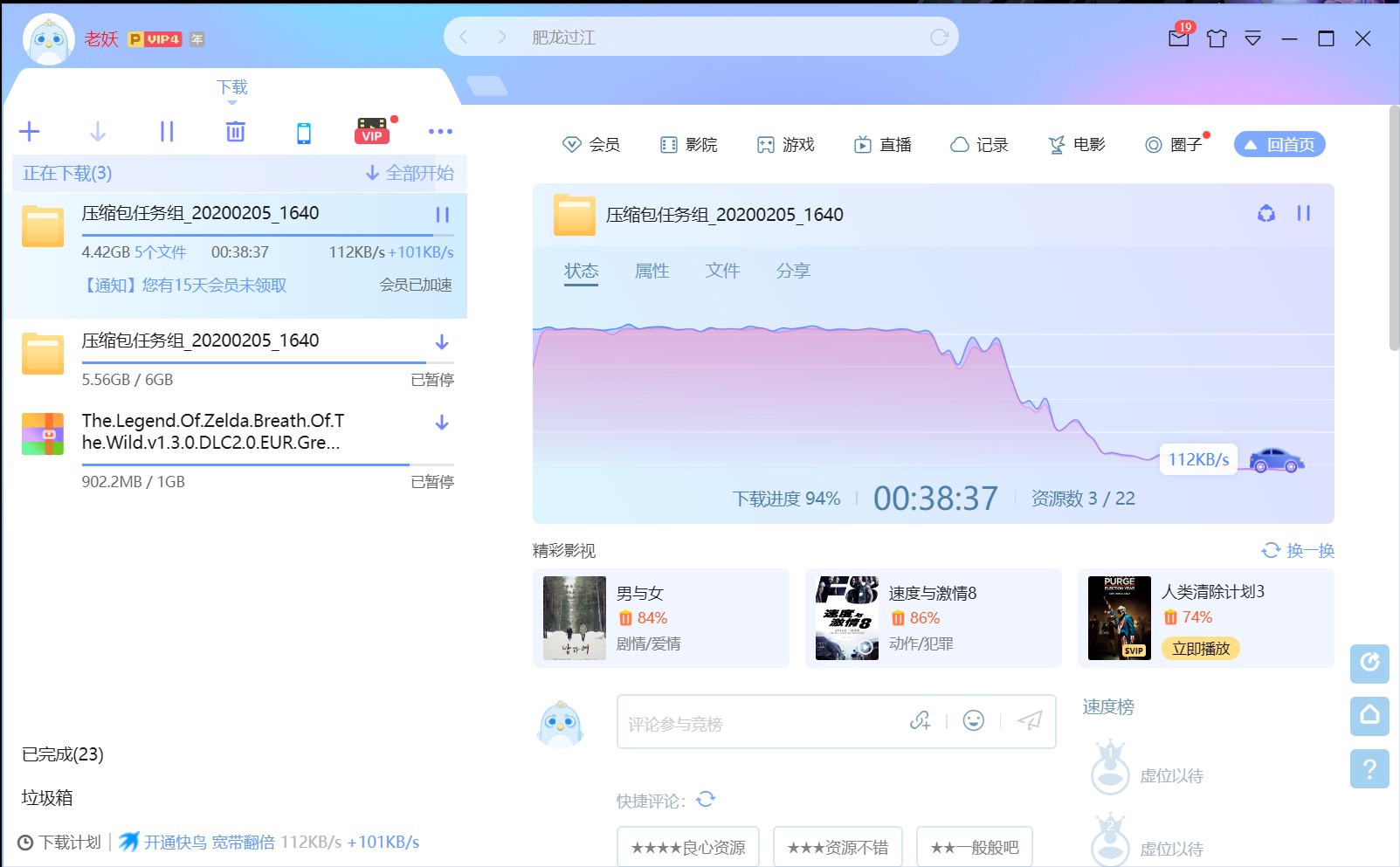Screen dimensions: 1400x867
Task: Click the 速度与激情8 movie thumbnail
Action: tap(845, 617)
